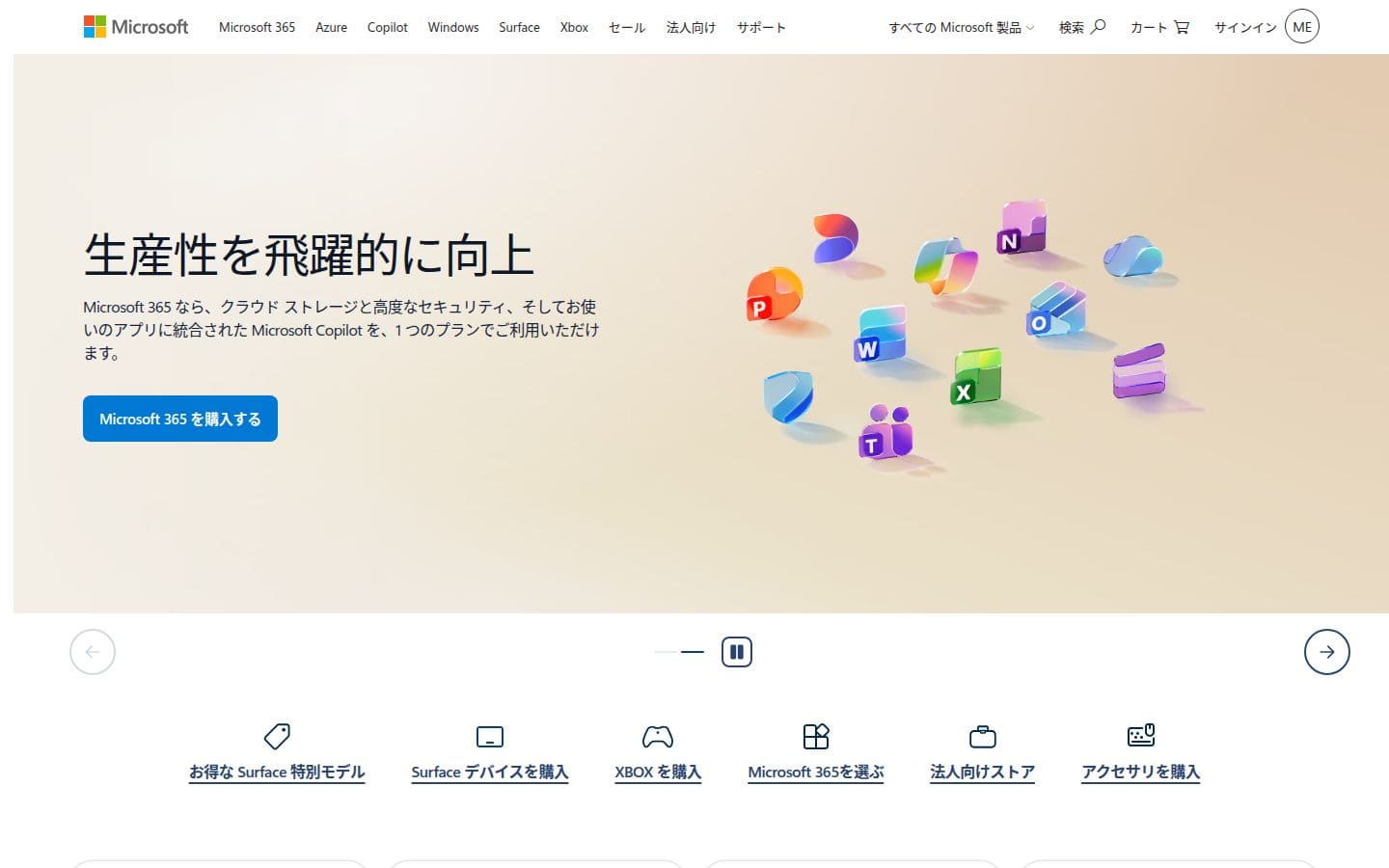Open the Azure nav item
This screenshot has height=868, width=1389.
[x=331, y=27]
